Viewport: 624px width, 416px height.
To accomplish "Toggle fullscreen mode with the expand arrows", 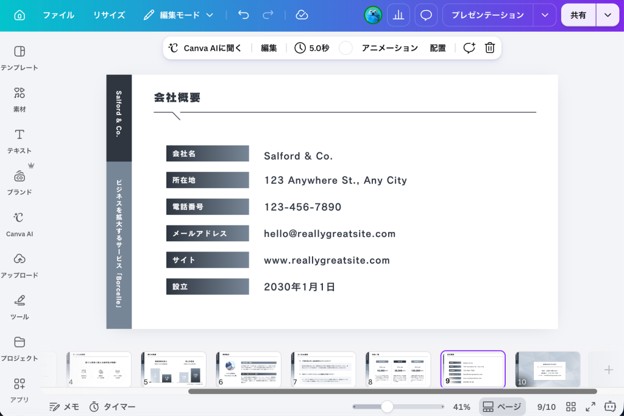I will [x=590, y=406].
